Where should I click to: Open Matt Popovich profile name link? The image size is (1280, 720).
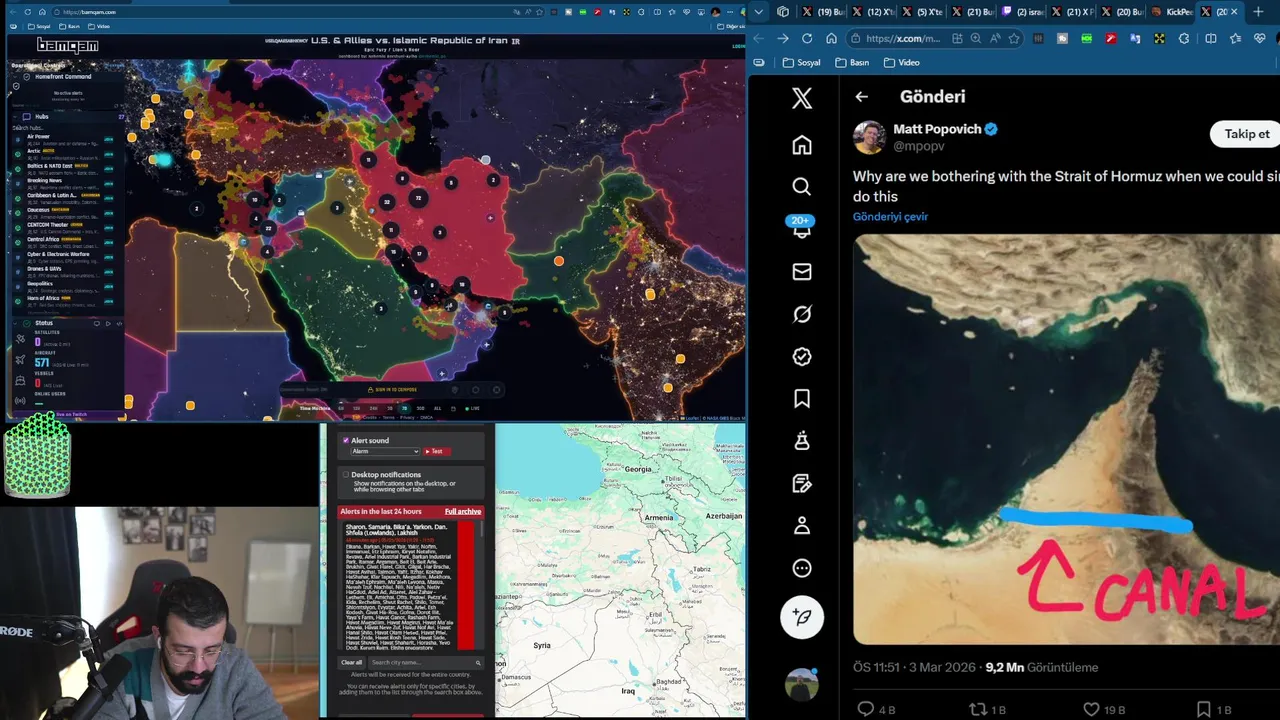tap(936, 129)
